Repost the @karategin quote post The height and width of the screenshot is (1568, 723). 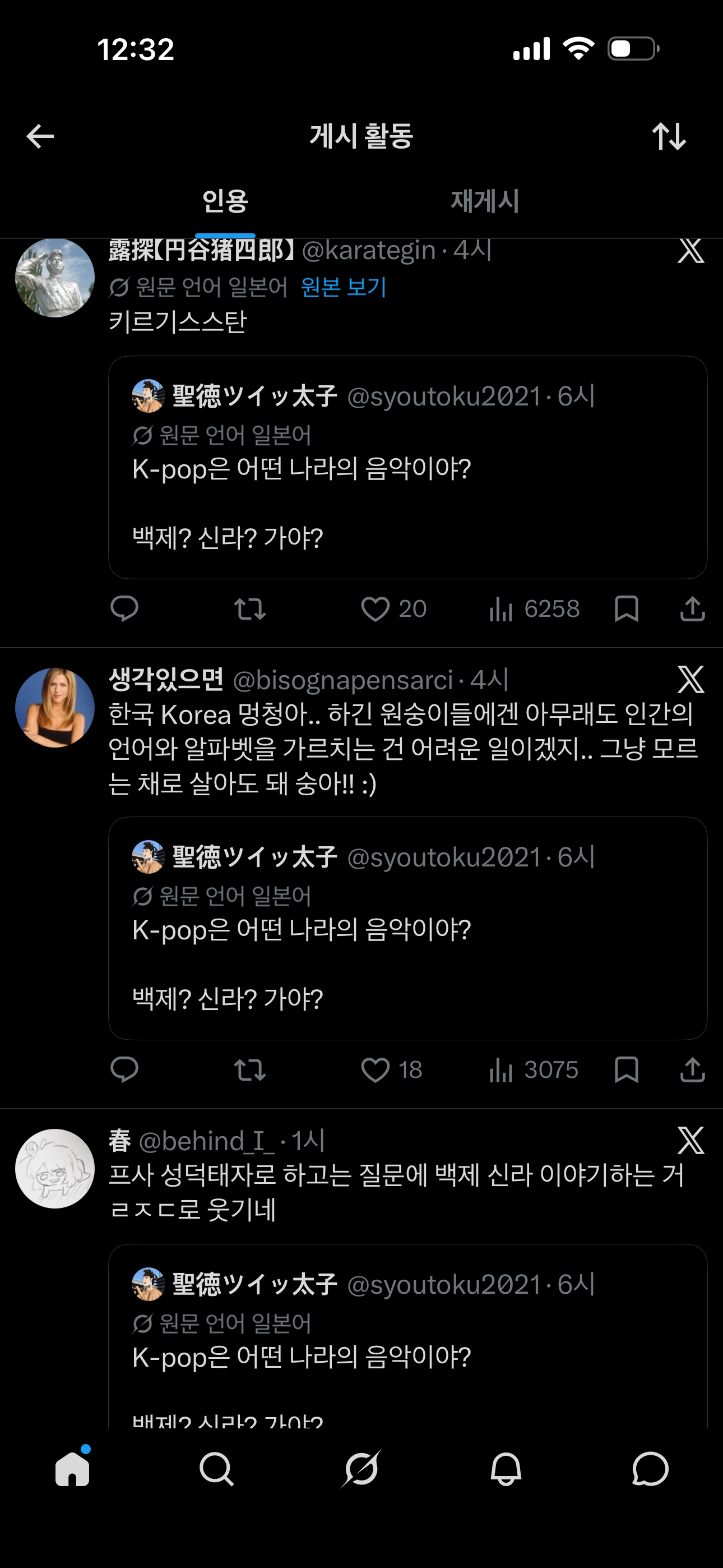[x=250, y=608]
